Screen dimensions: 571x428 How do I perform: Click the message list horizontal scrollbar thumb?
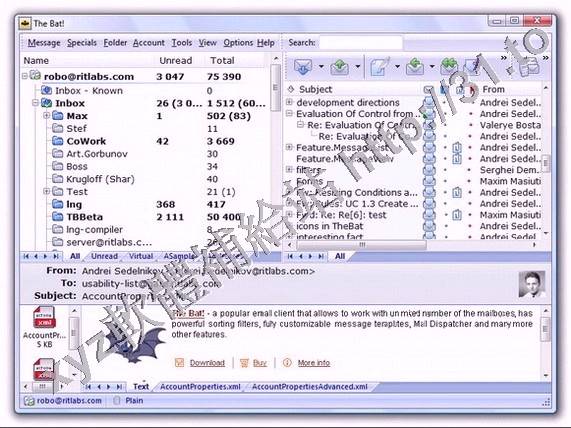[361, 245]
